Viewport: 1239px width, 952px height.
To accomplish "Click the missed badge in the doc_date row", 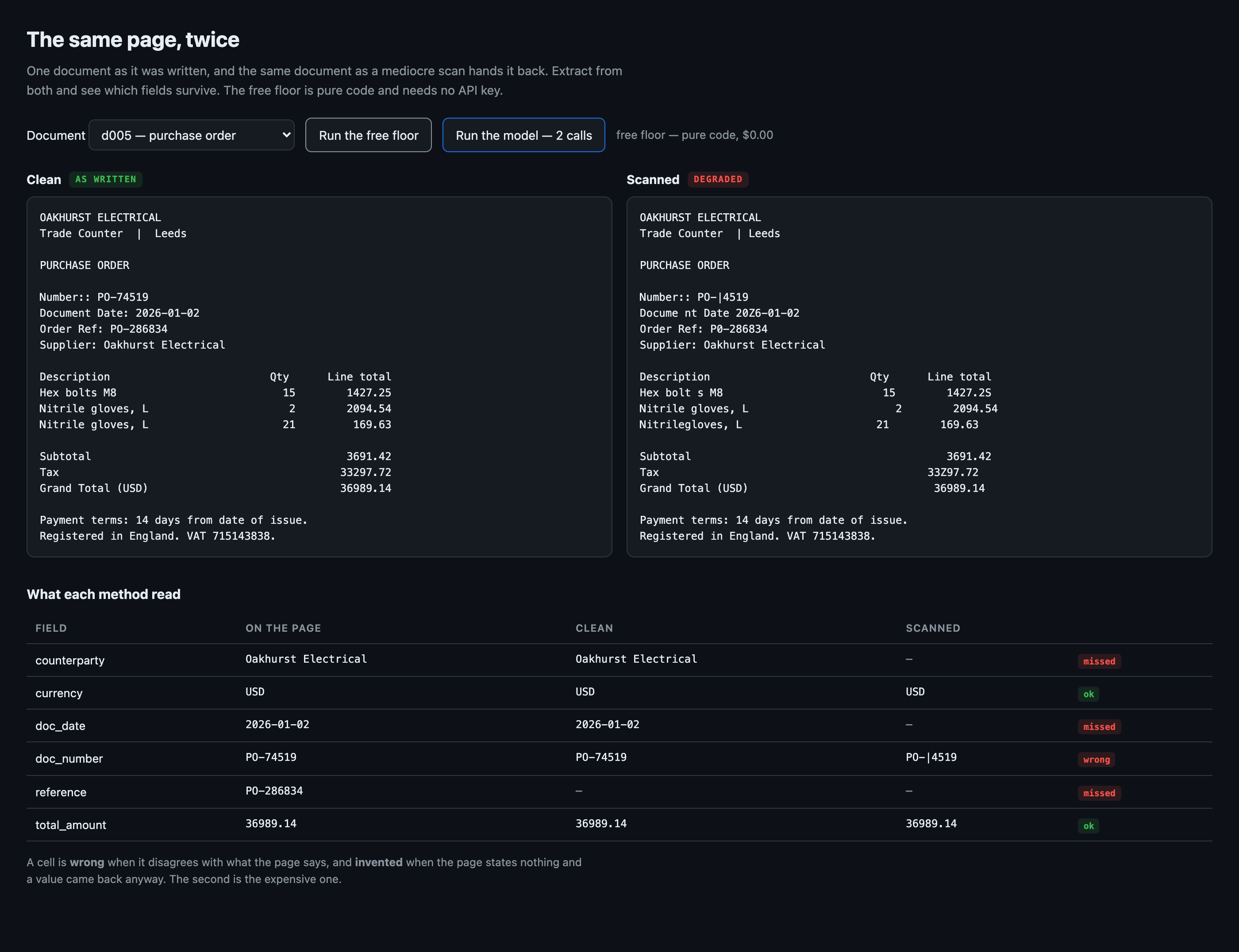I will click(x=1099, y=726).
